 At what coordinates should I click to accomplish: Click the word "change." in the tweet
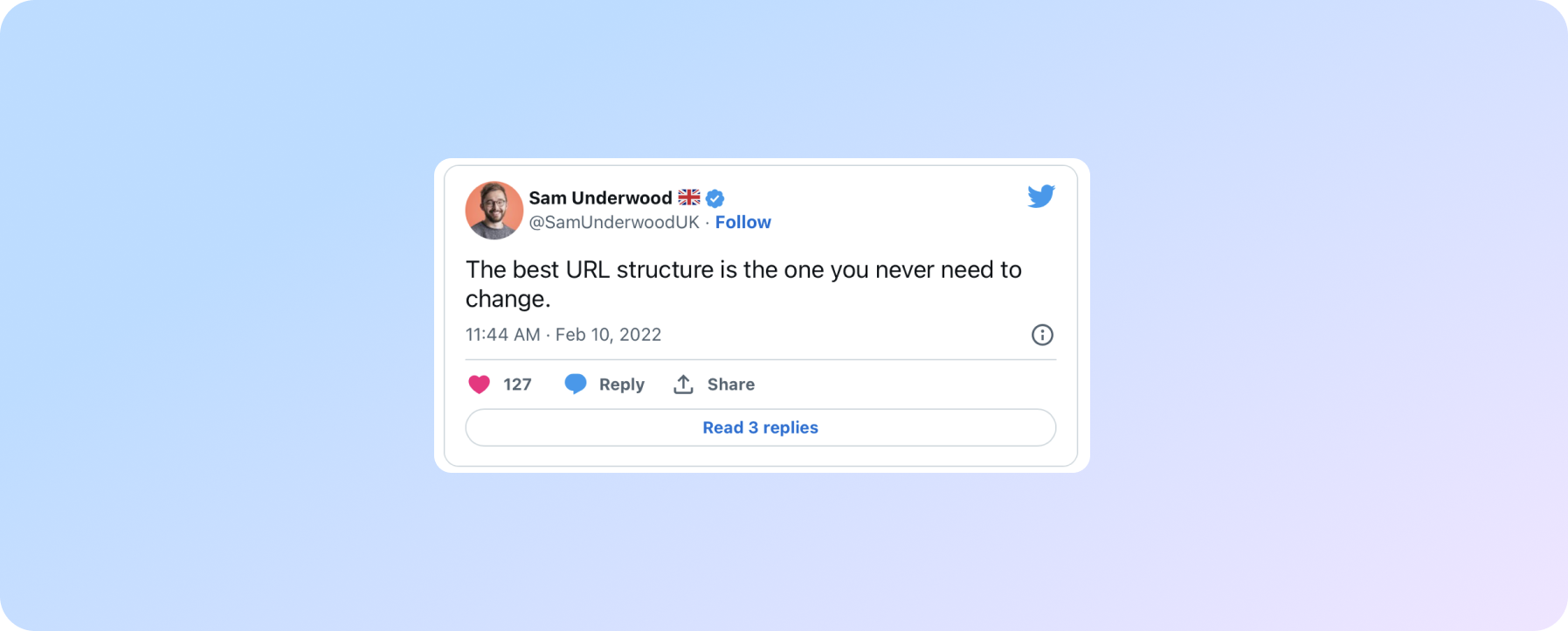pos(508,299)
